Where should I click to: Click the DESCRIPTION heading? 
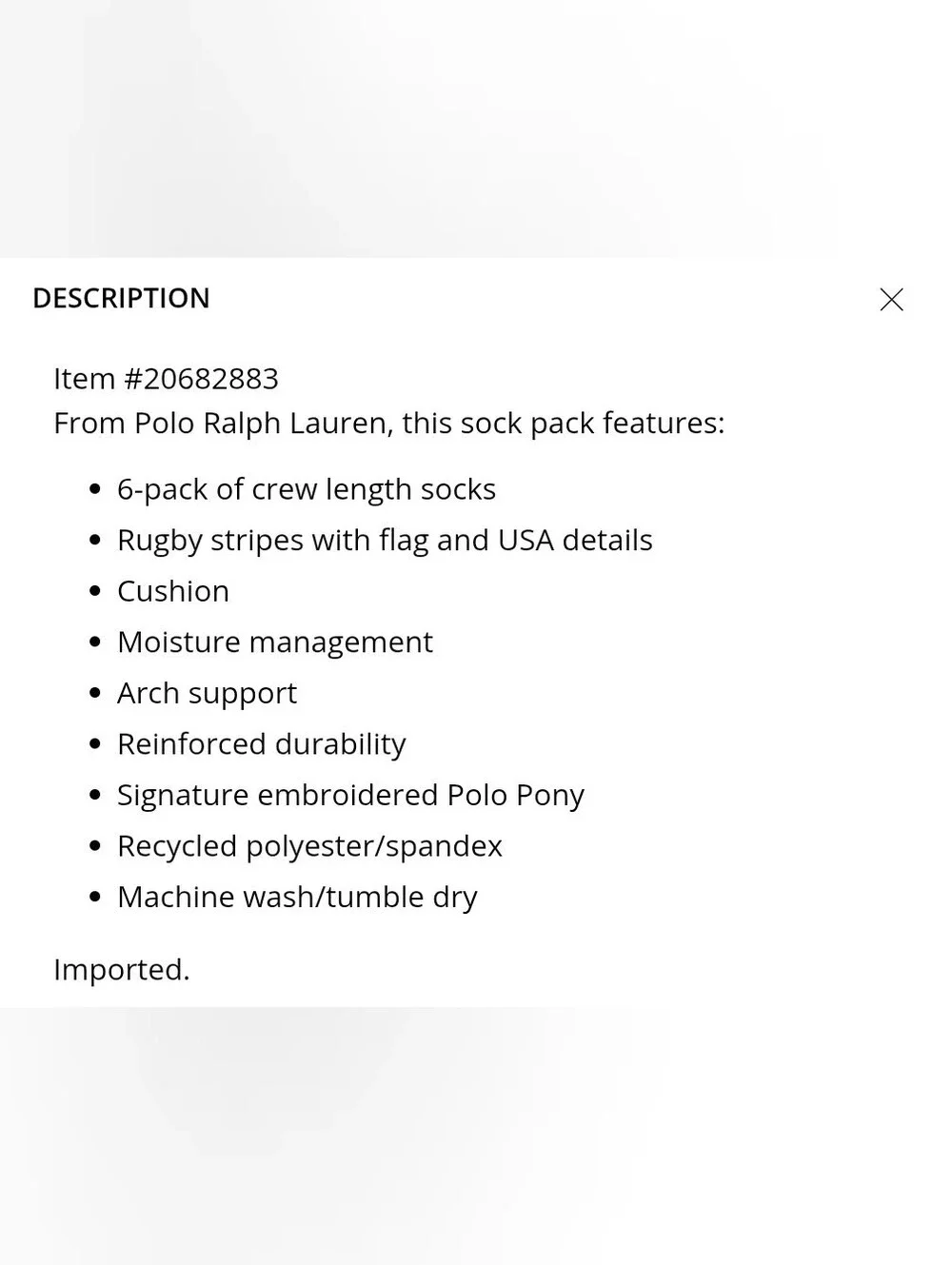pos(121,298)
